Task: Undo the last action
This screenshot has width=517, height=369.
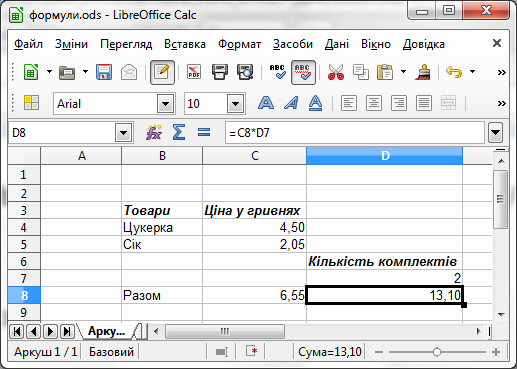Action: pos(454,72)
